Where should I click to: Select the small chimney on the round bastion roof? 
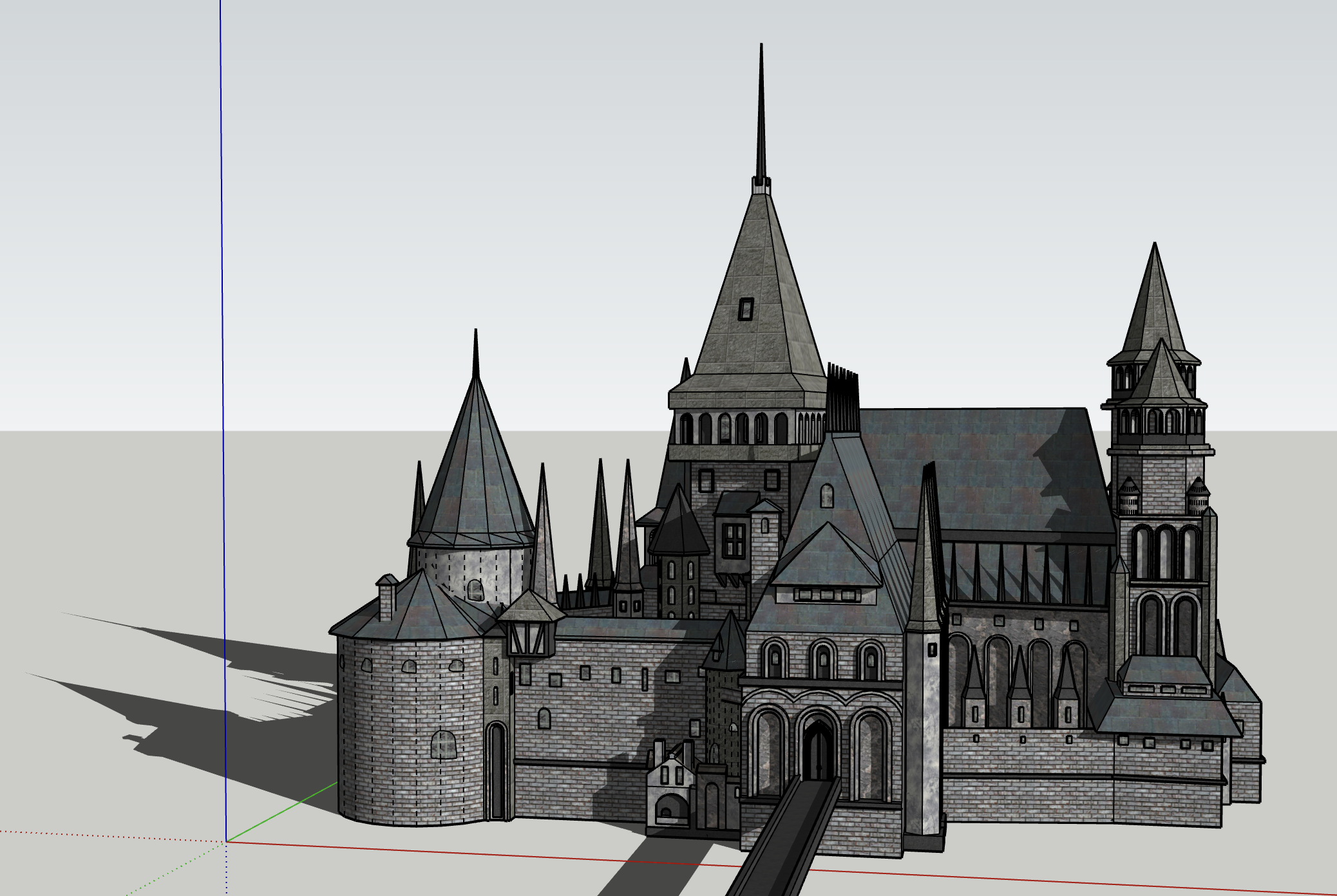387,597
